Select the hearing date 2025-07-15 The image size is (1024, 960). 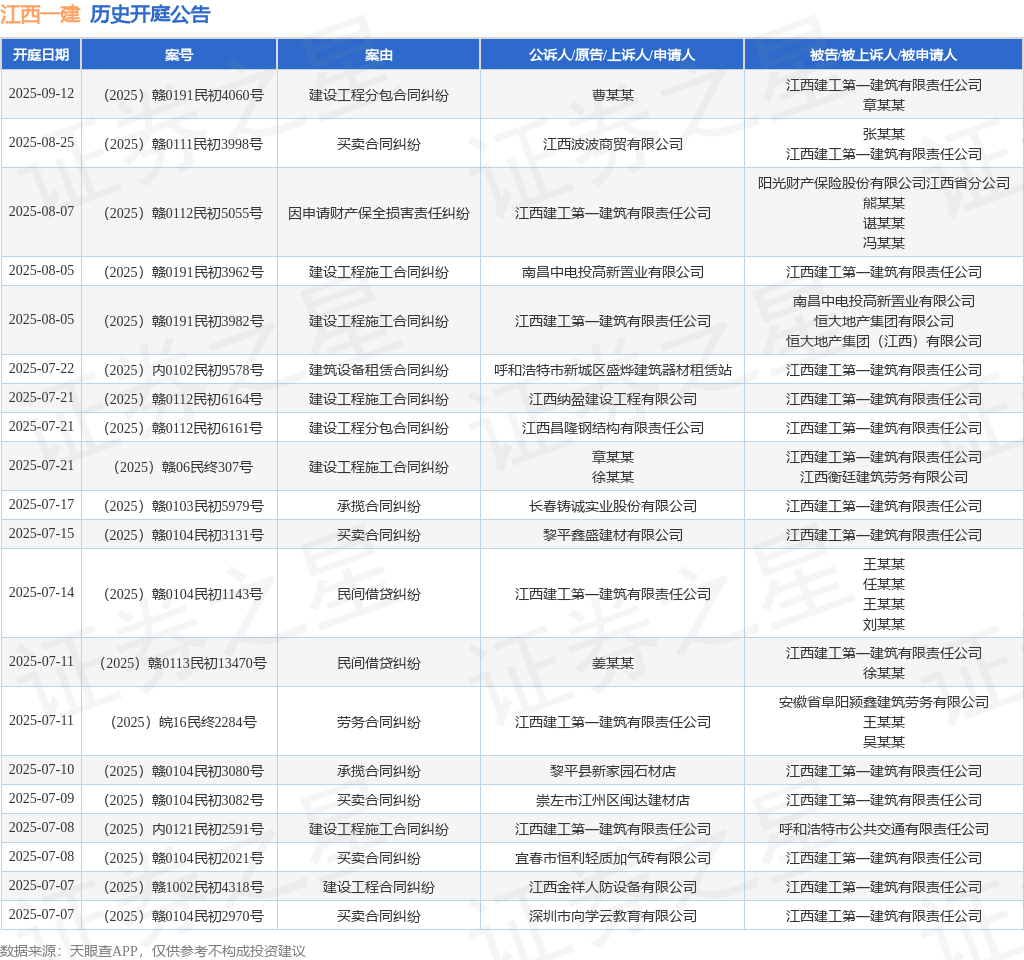(41, 534)
